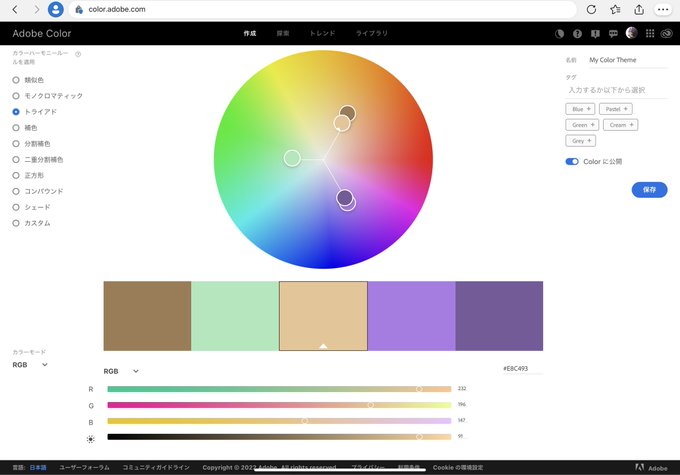Viewport: 680px width, 475px height.
Task: Open the Adobe account avatar
Action: pos(631,33)
